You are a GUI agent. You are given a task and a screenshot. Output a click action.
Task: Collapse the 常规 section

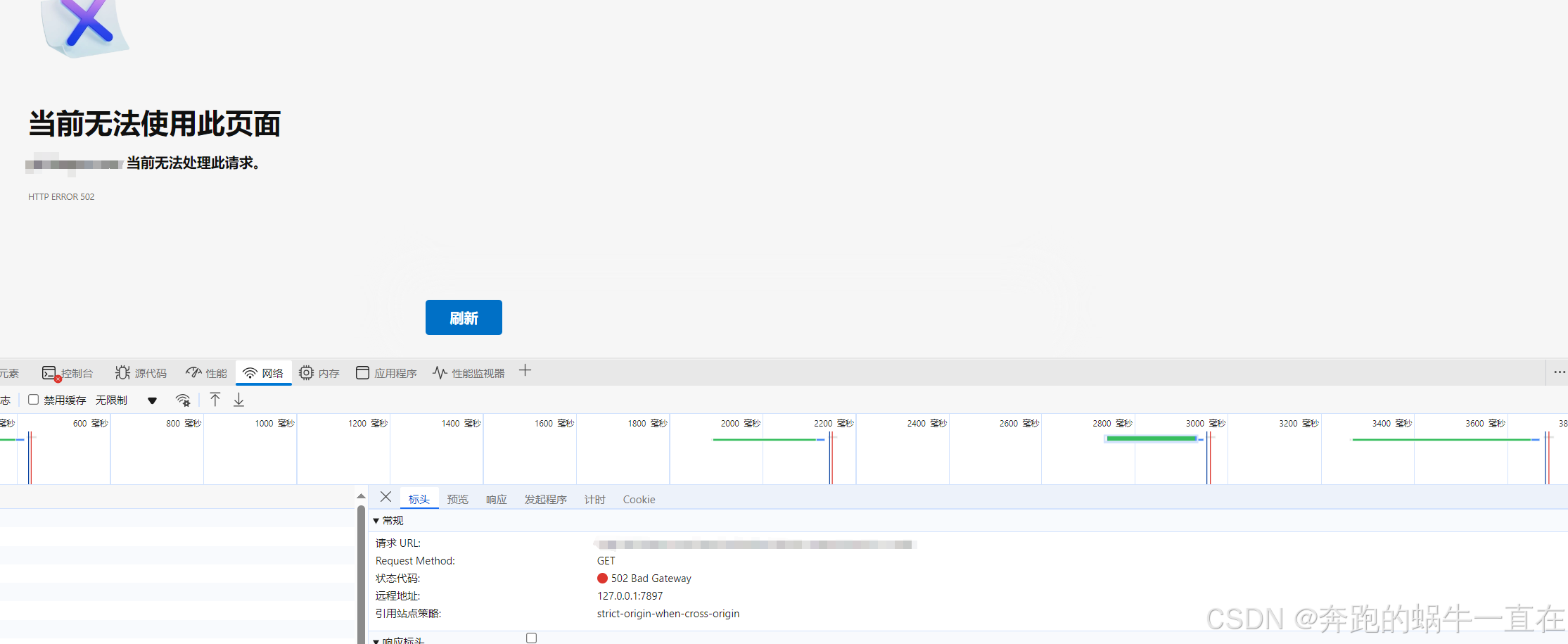point(376,520)
